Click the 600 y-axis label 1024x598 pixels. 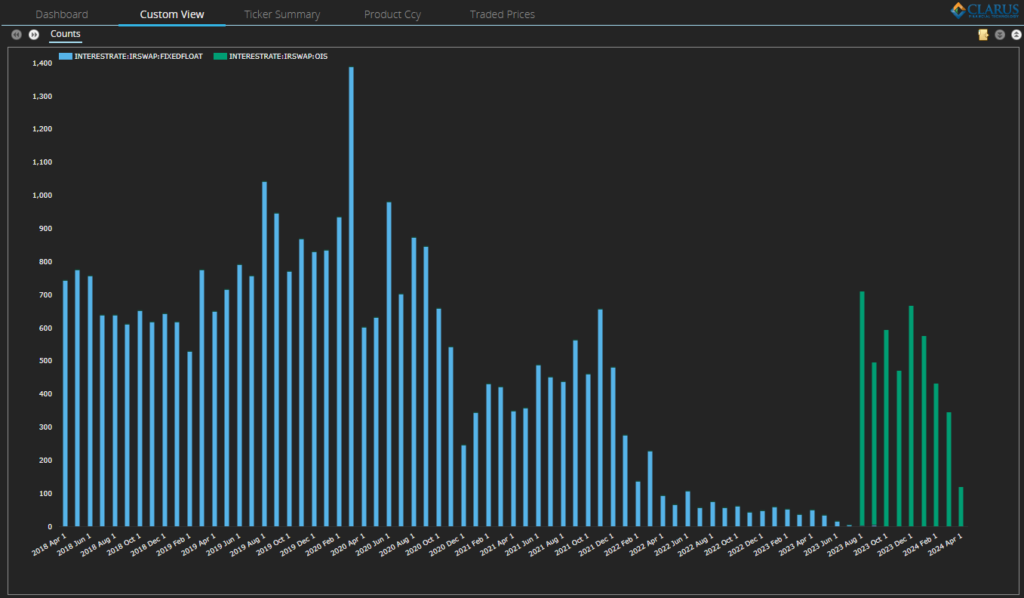[46, 328]
